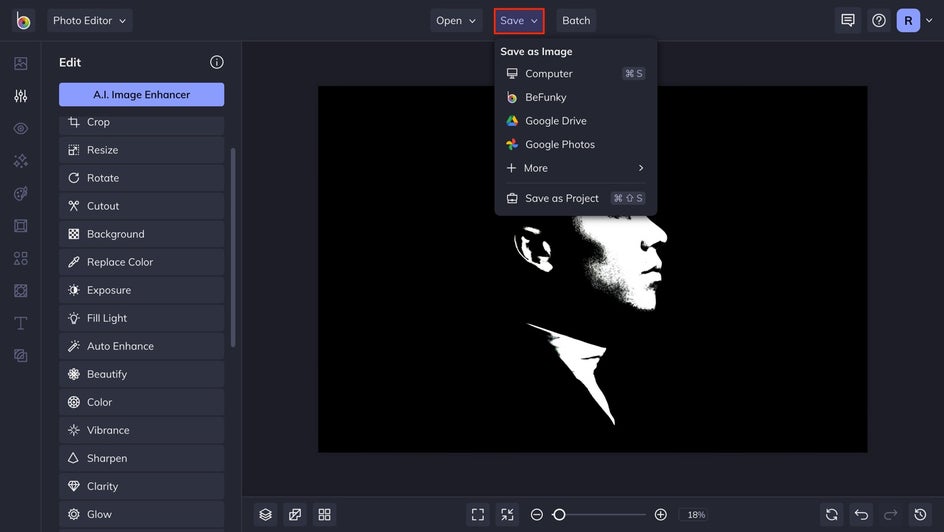Save image to BeFunky
944x532 pixels.
click(x=576, y=97)
